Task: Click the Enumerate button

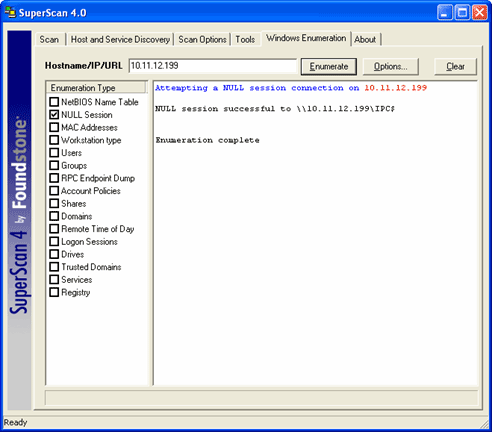Action: (x=329, y=66)
